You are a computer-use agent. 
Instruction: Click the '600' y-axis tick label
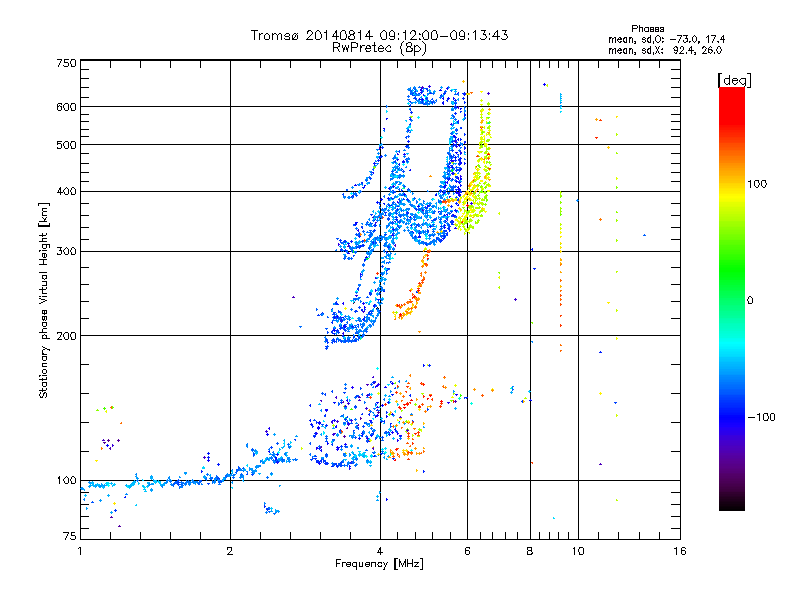click(67, 107)
